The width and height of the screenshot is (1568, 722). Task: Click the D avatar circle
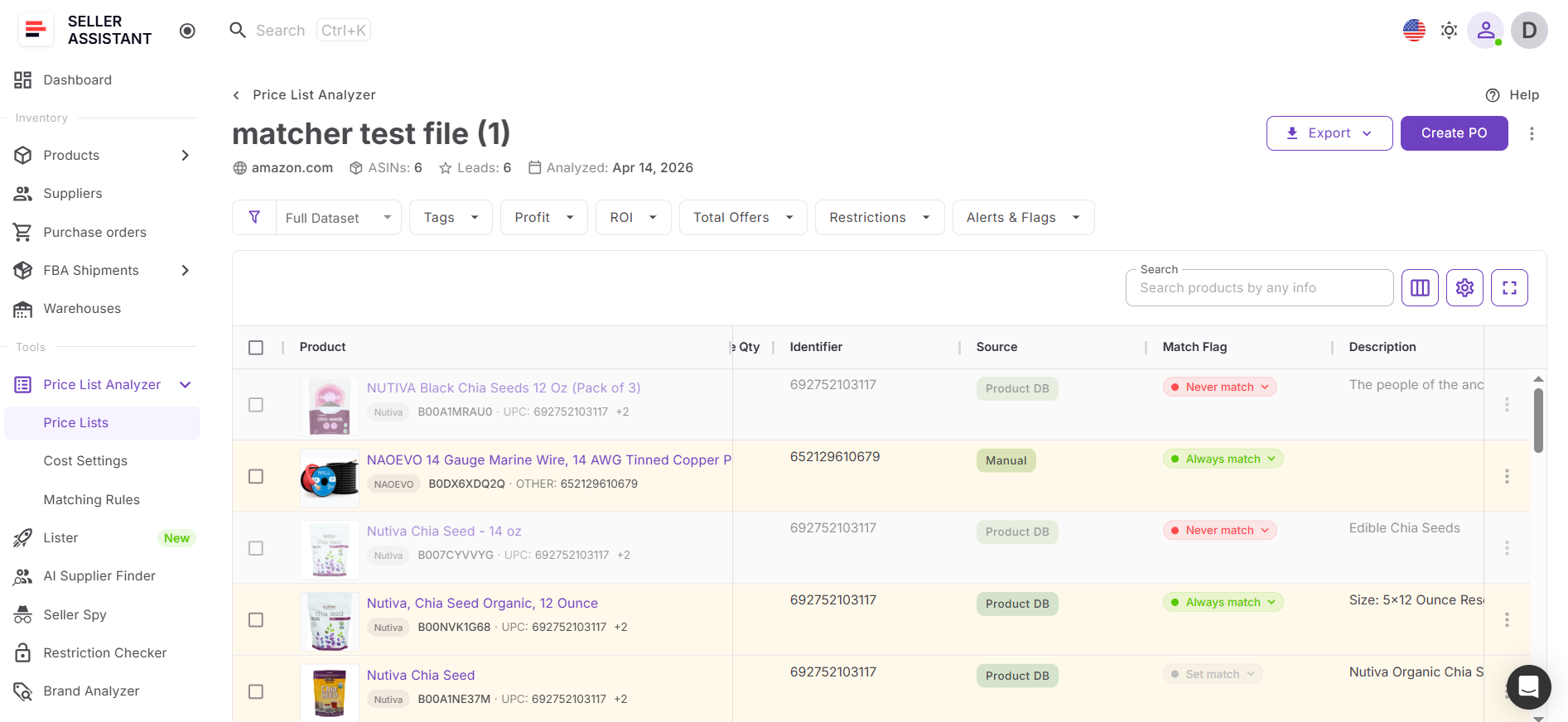click(1529, 31)
